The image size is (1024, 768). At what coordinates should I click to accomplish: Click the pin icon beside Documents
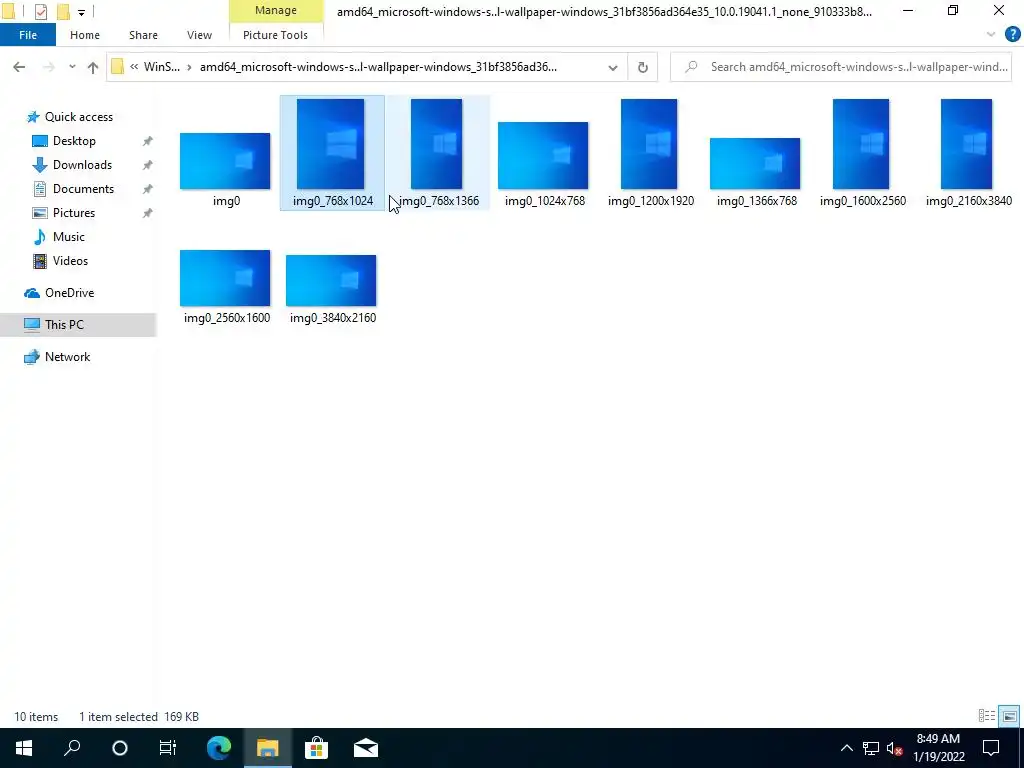click(x=148, y=189)
